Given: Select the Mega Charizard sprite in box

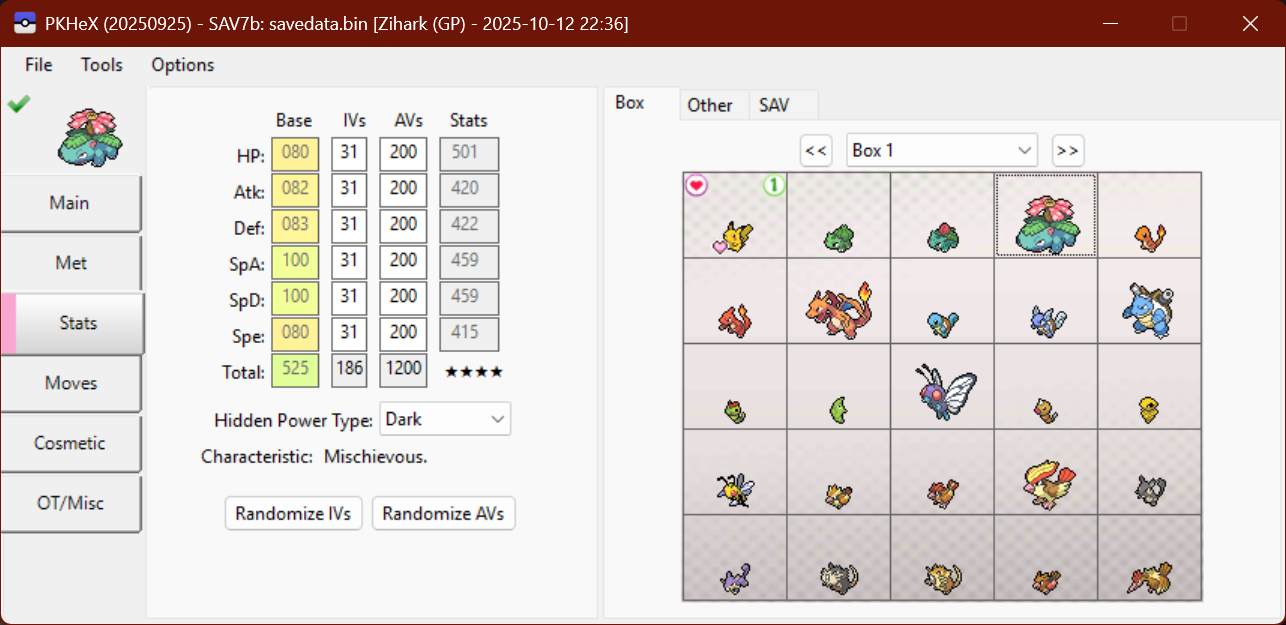Looking at the screenshot, I should (x=838, y=301).
